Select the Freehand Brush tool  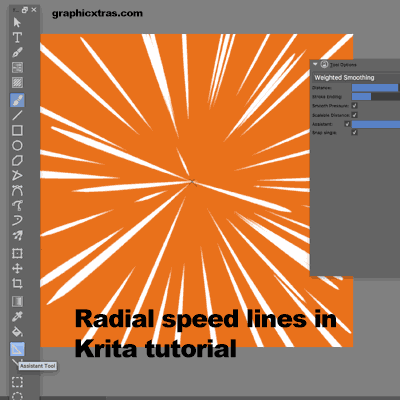17,100
